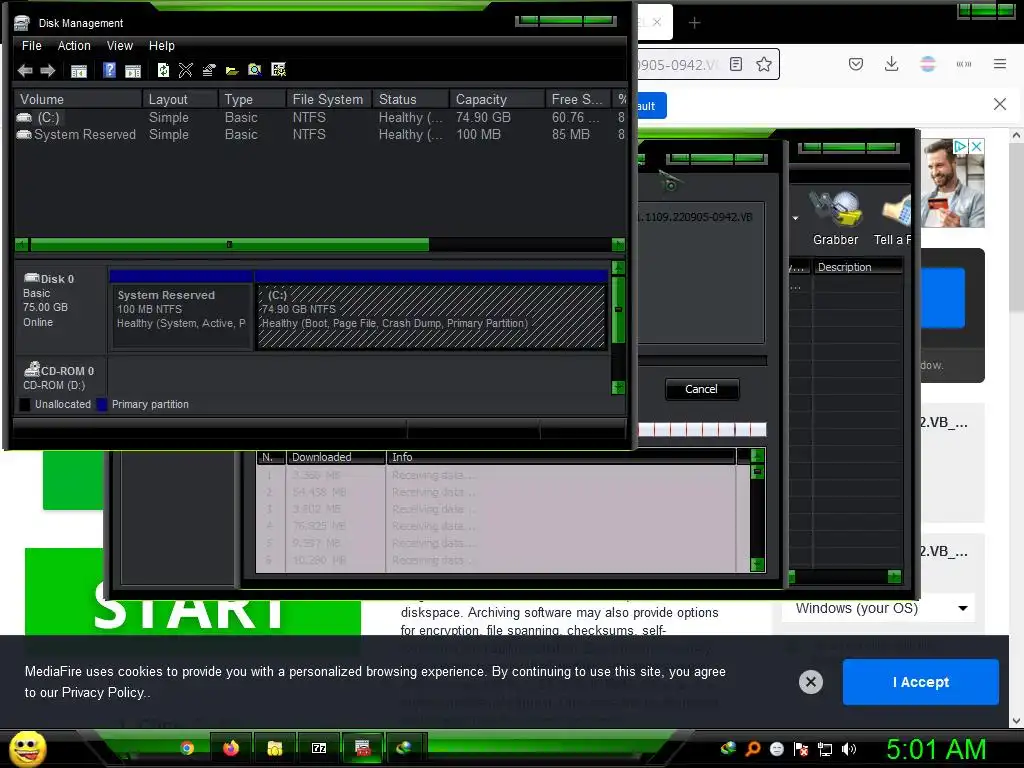Click the Status column header
The height and width of the screenshot is (768, 1024).
coord(411,99)
